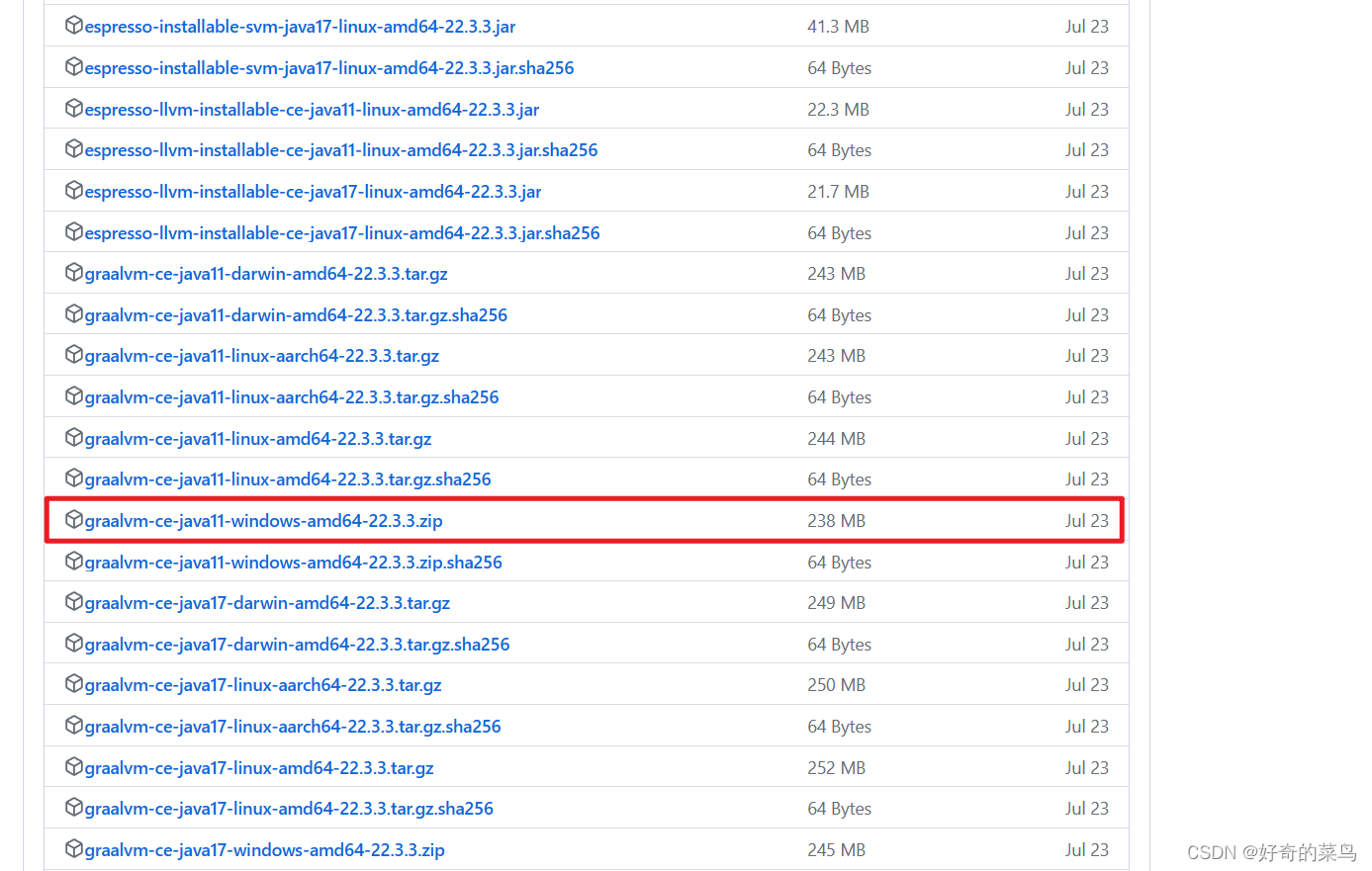Click the 252 MB file size
The image size is (1372, 871).
[836, 768]
